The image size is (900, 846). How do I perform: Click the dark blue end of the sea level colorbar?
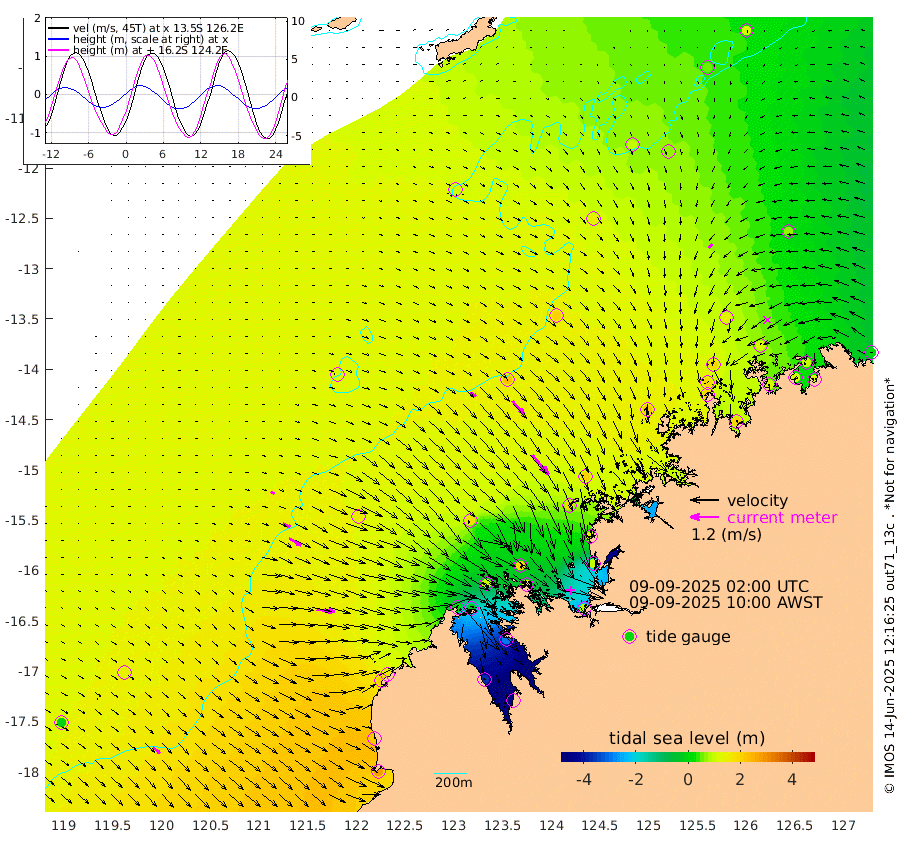[567, 756]
